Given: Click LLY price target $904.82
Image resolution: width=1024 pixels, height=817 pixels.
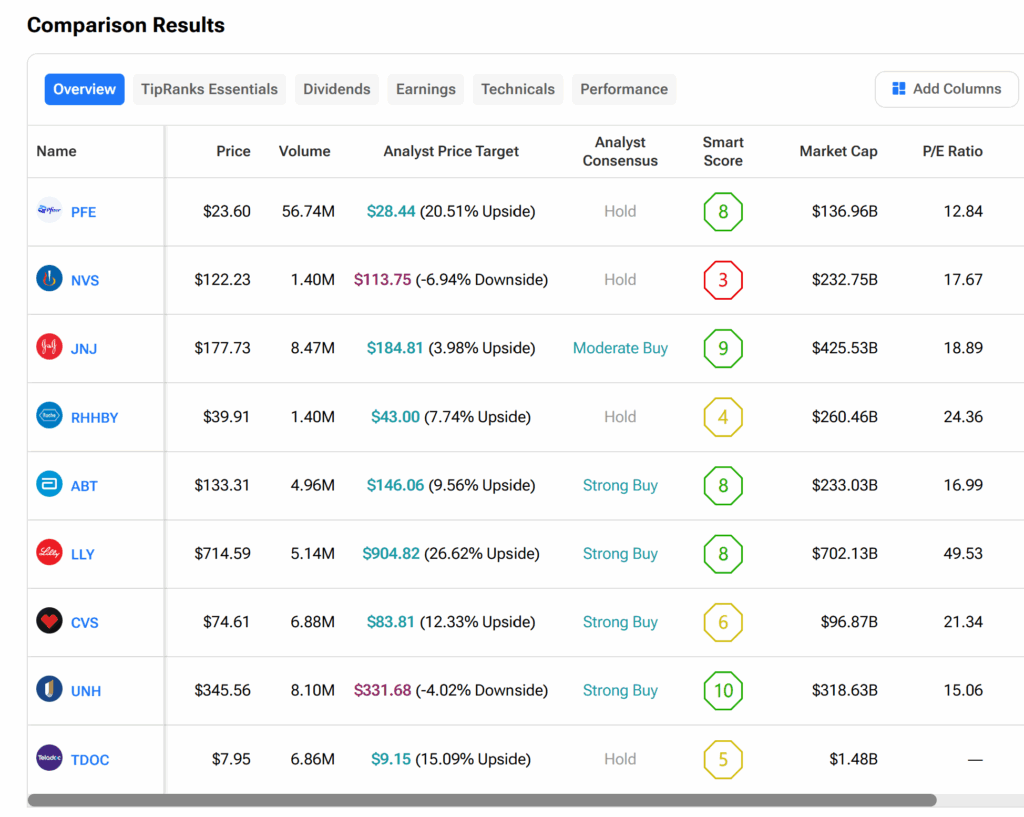Looking at the screenshot, I should (391, 554).
